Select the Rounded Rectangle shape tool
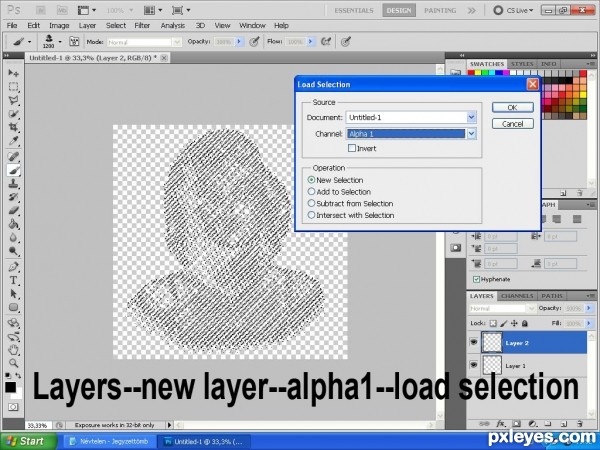The width and height of the screenshot is (600, 450). click(13, 307)
